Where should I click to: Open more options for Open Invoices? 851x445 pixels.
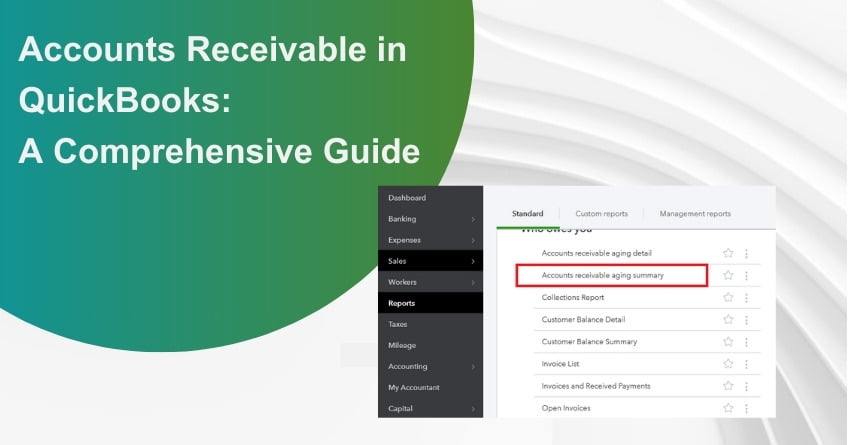(x=746, y=409)
